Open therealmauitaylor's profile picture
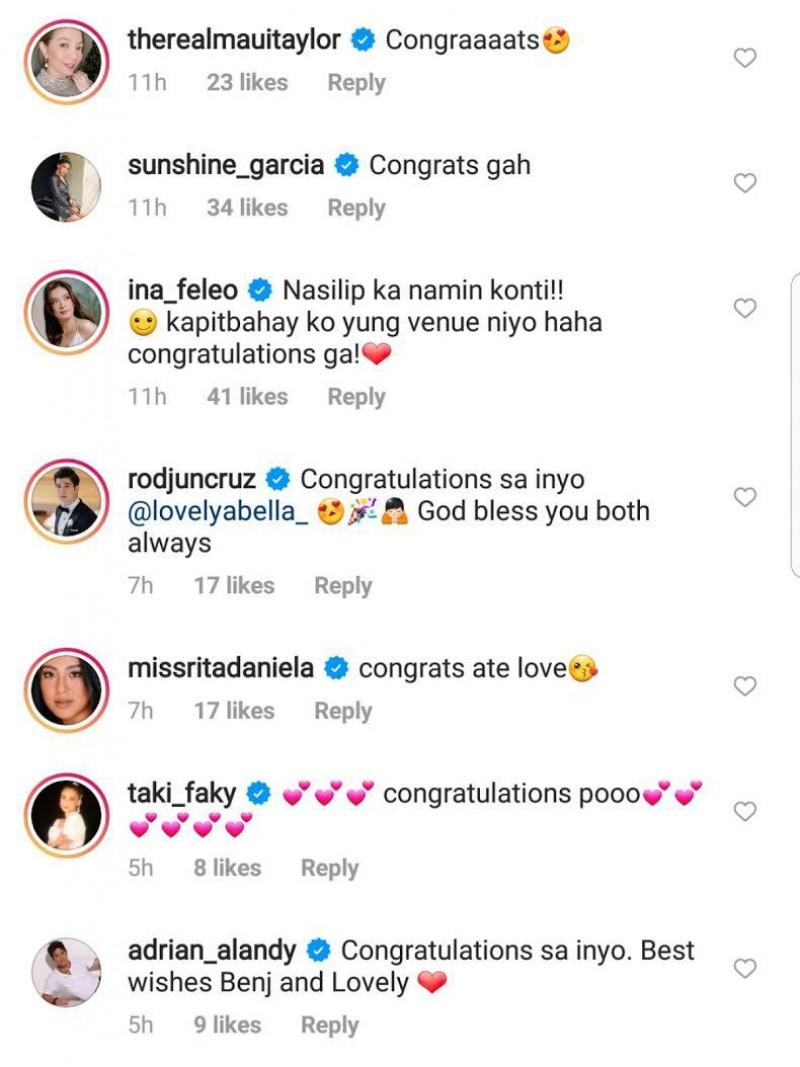This screenshot has height=1067, width=800. pos(66,61)
